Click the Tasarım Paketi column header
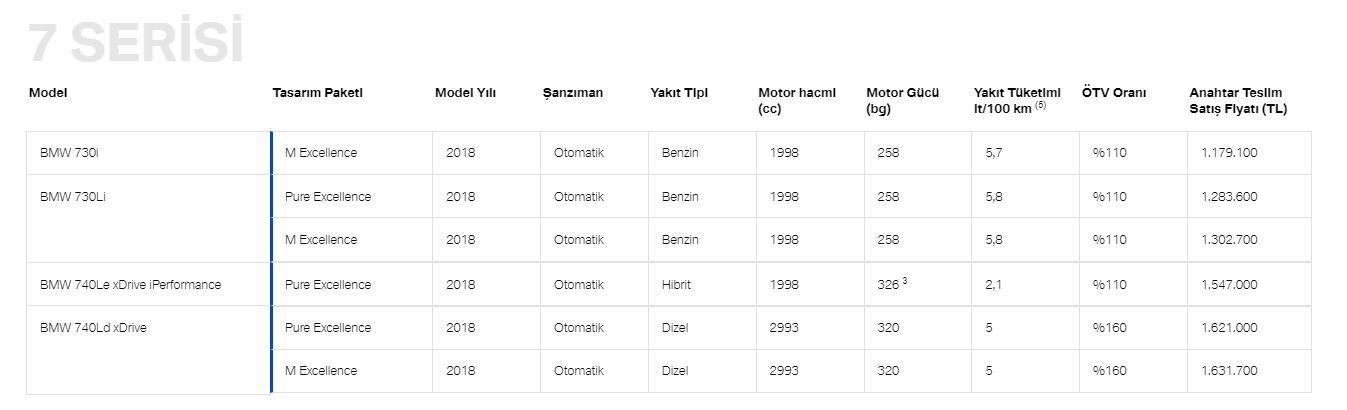 click(317, 93)
